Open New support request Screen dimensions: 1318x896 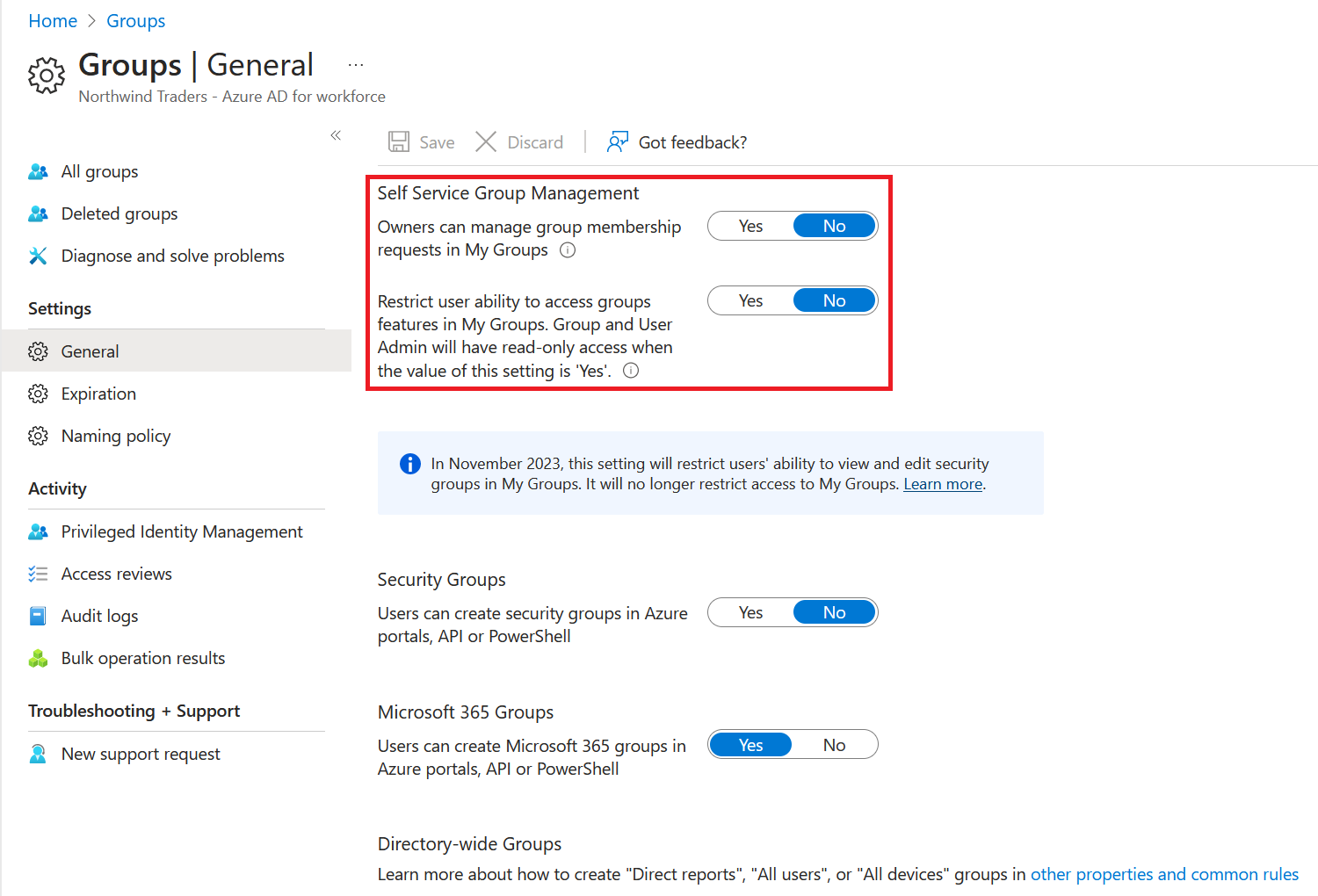[x=141, y=755]
